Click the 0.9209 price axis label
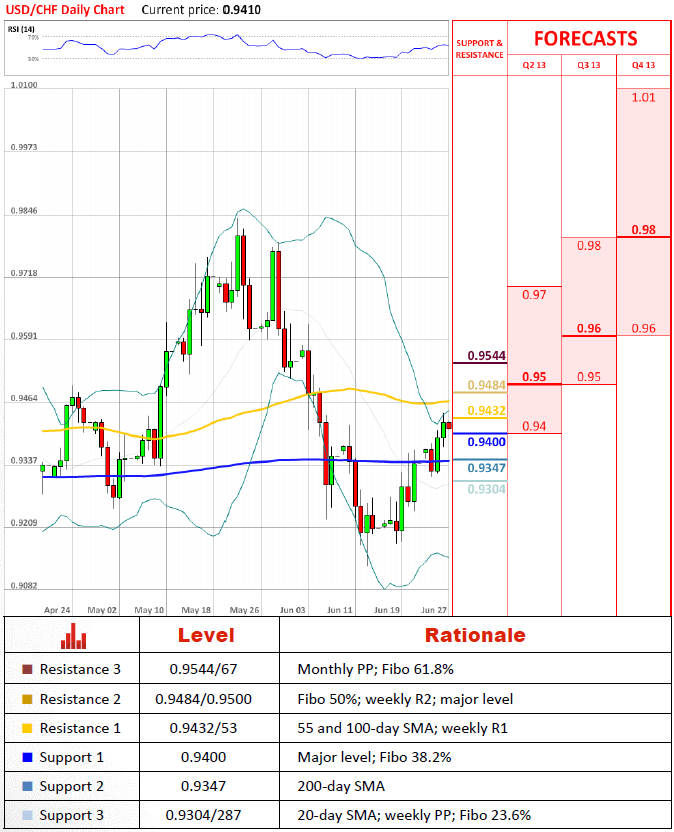Image resolution: width=674 pixels, height=832 pixels. [24, 523]
